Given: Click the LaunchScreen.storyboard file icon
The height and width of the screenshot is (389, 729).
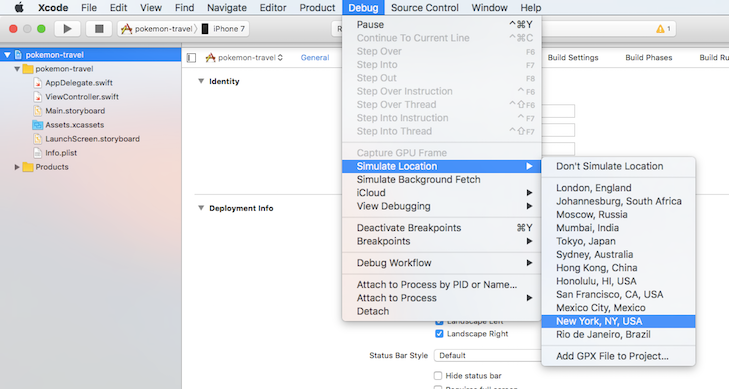Looking at the screenshot, I should [x=38, y=138].
